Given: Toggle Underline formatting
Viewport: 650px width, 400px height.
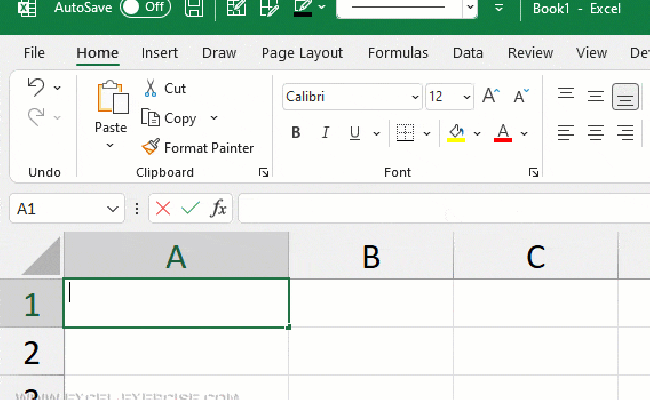Looking at the screenshot, I should 355,133.
